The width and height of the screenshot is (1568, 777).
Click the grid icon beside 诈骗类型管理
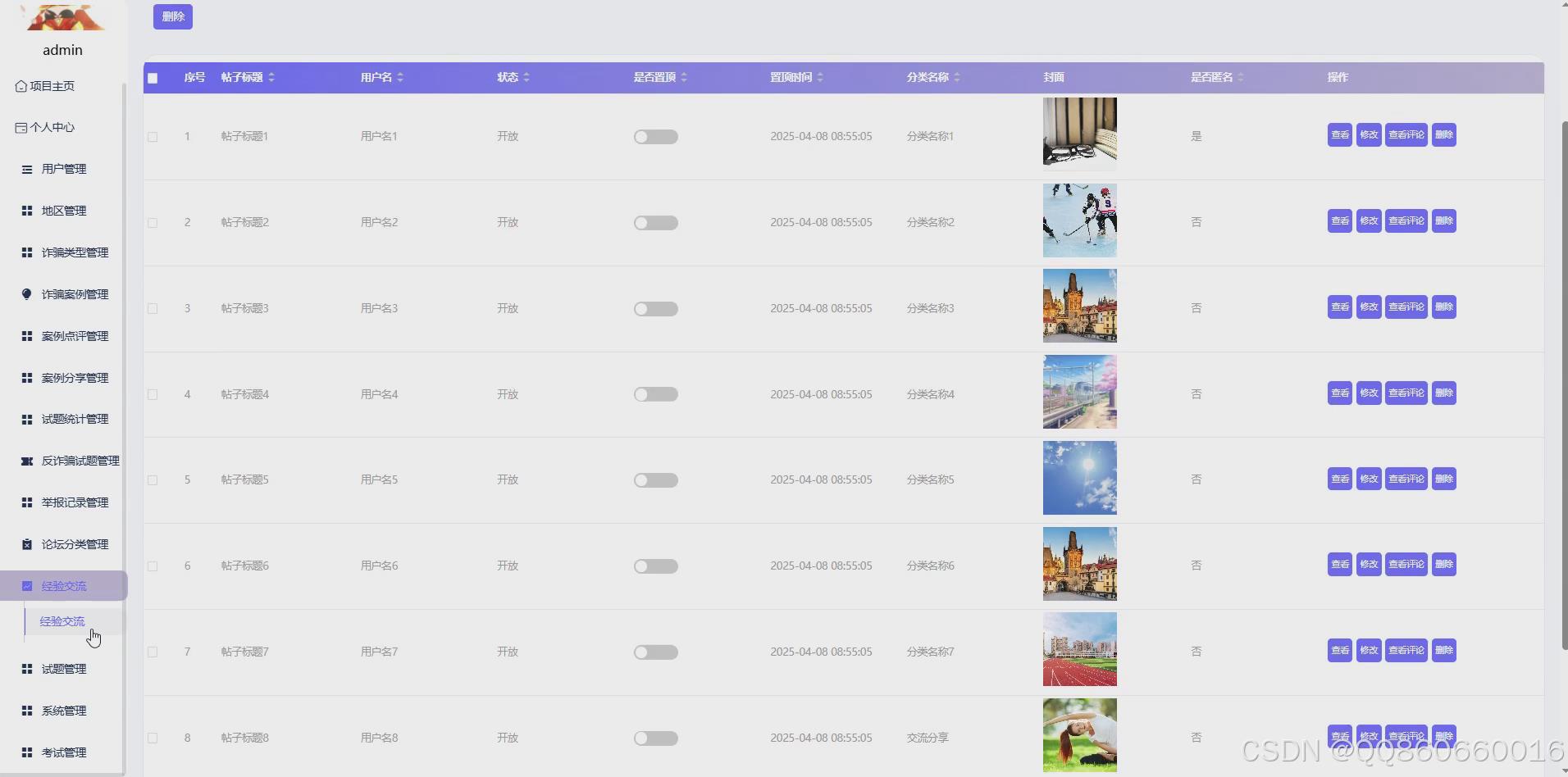tap(27, 253)
